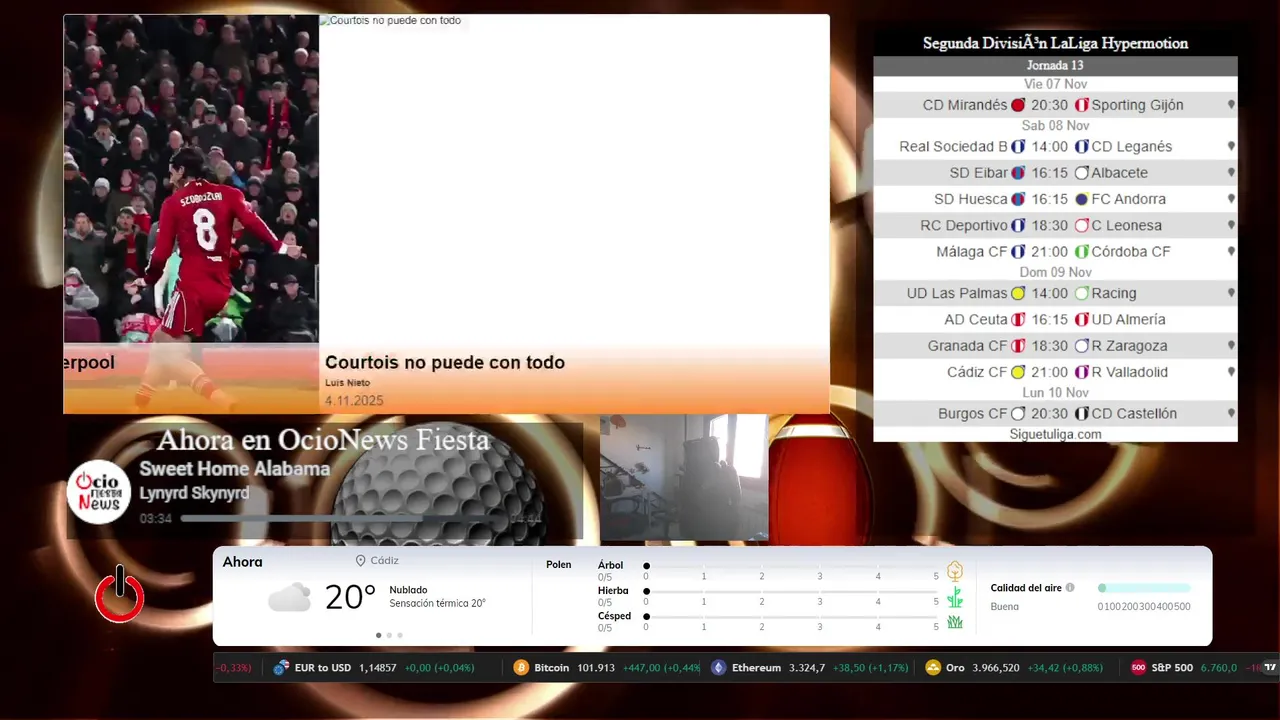Image resolution: width=1280 pixels, height=720 pixels.
Task: Click the Árbol tree pollen icon
Action: pos(955,571)
